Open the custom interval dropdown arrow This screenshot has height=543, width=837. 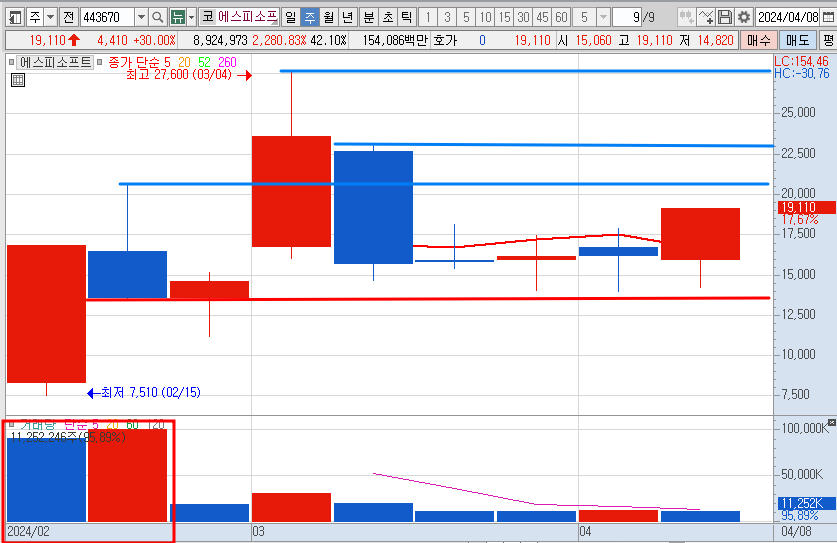pos(603,18)
